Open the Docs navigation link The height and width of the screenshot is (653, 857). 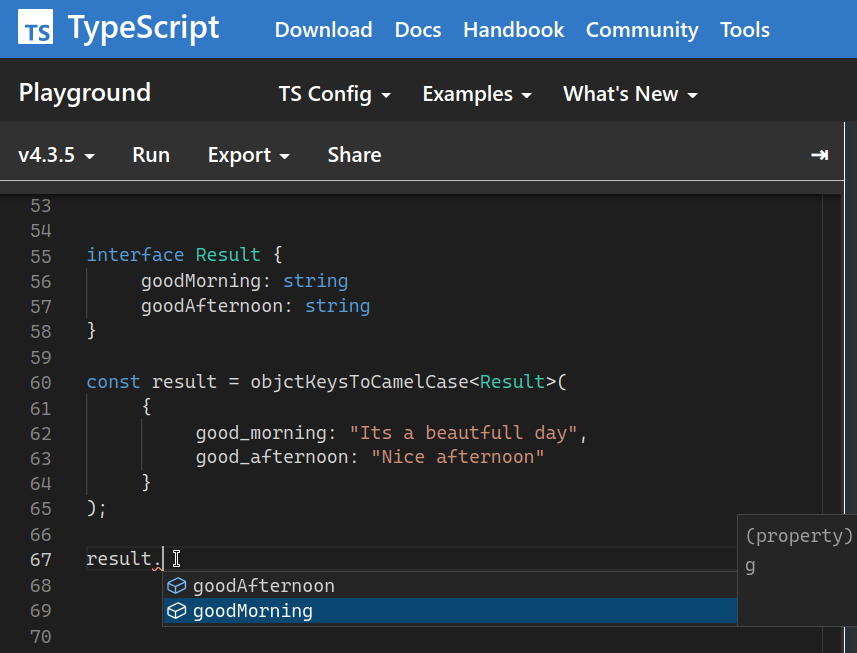click(x=418, y=30)
